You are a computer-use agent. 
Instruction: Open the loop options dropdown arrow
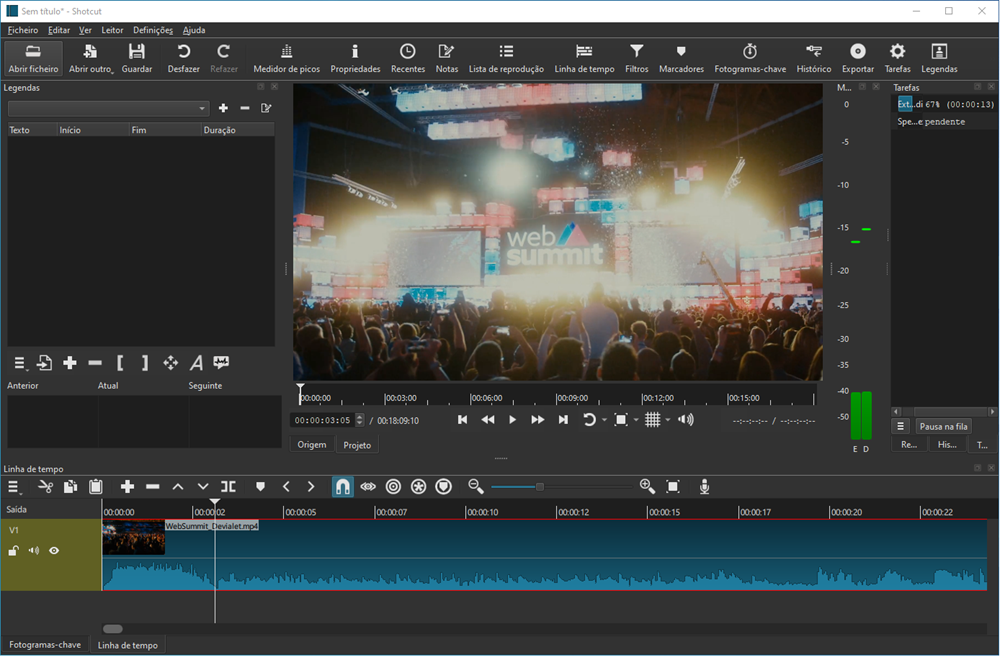[604, 420]
